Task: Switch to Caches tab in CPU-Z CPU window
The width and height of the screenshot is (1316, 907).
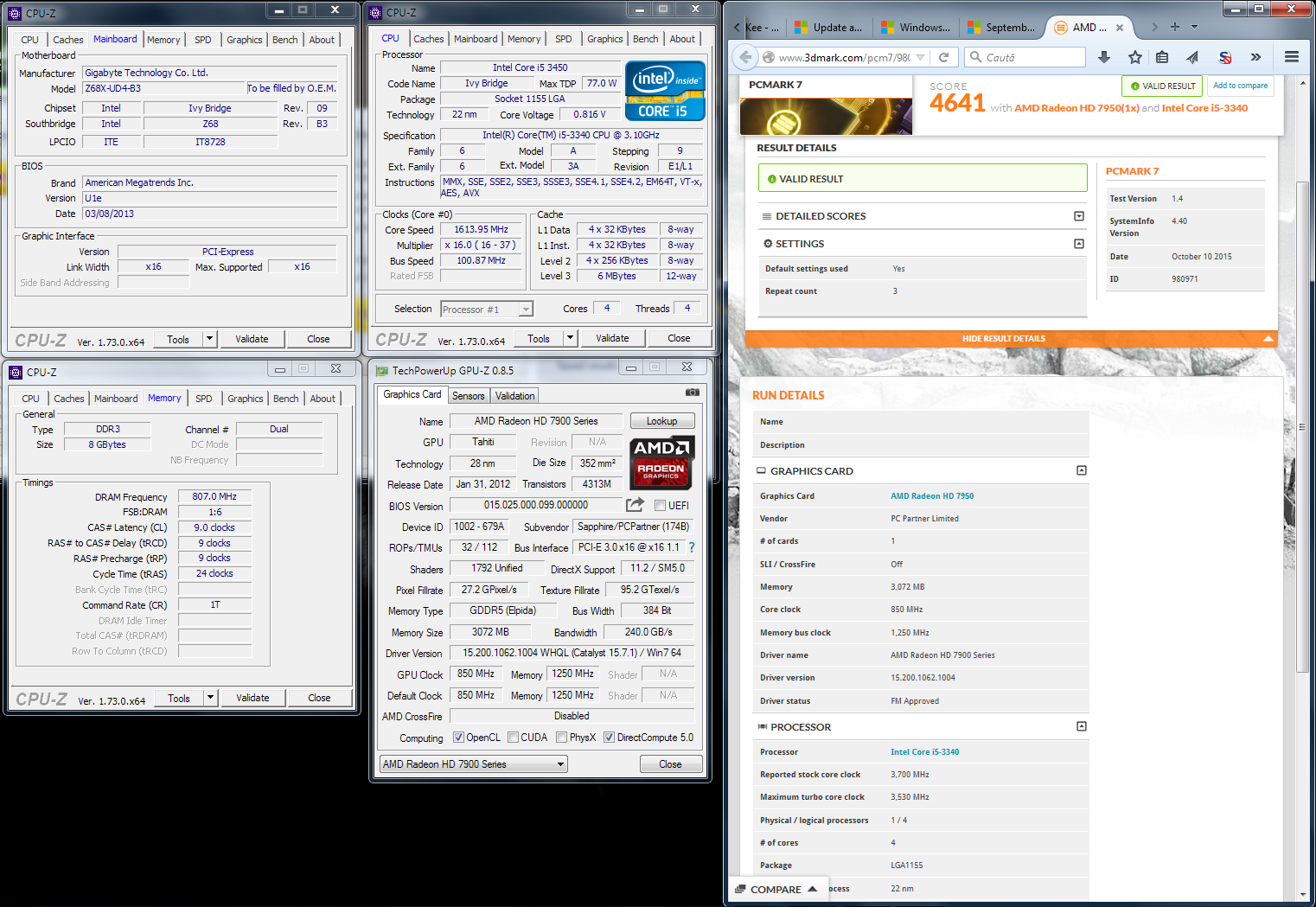Action: [x=428, y=39]
